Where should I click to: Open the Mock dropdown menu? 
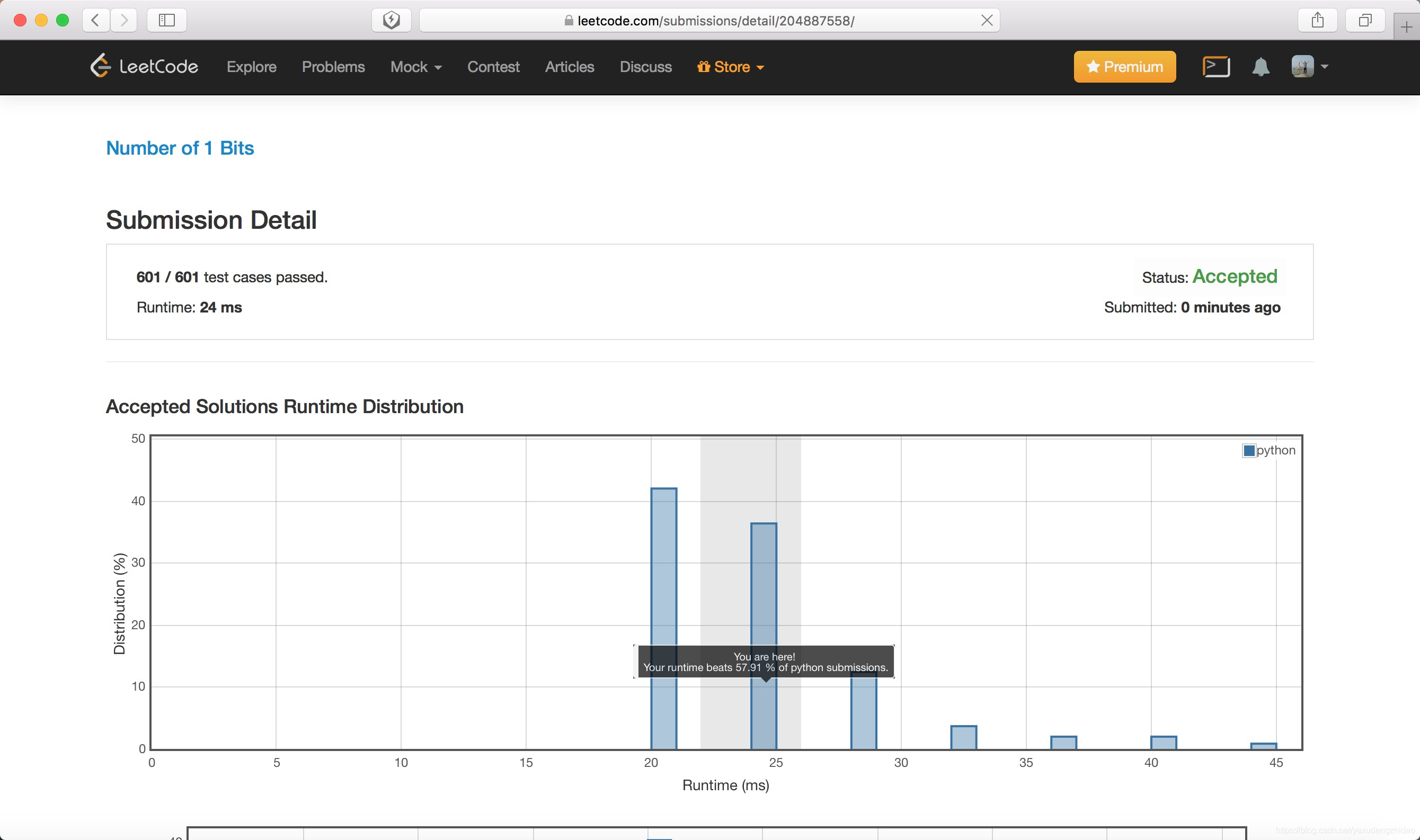pyautogui.click(x=415, y=66)
